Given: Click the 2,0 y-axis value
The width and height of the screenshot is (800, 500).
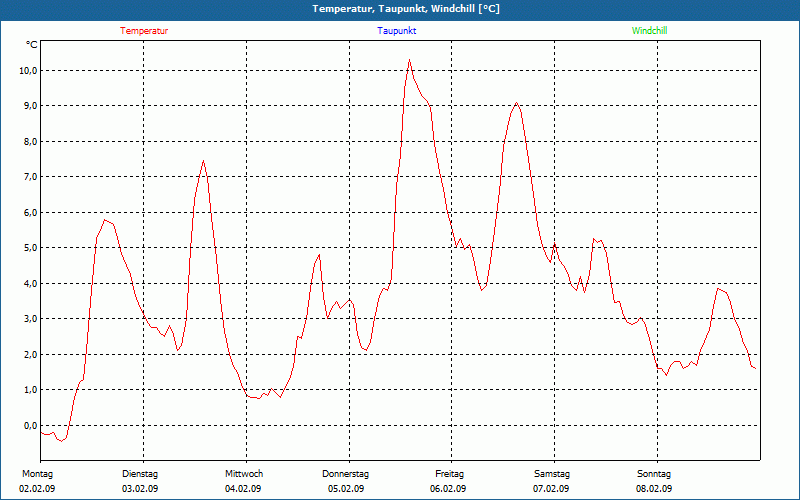Looking at the screenshot, I should click(30, 354).
